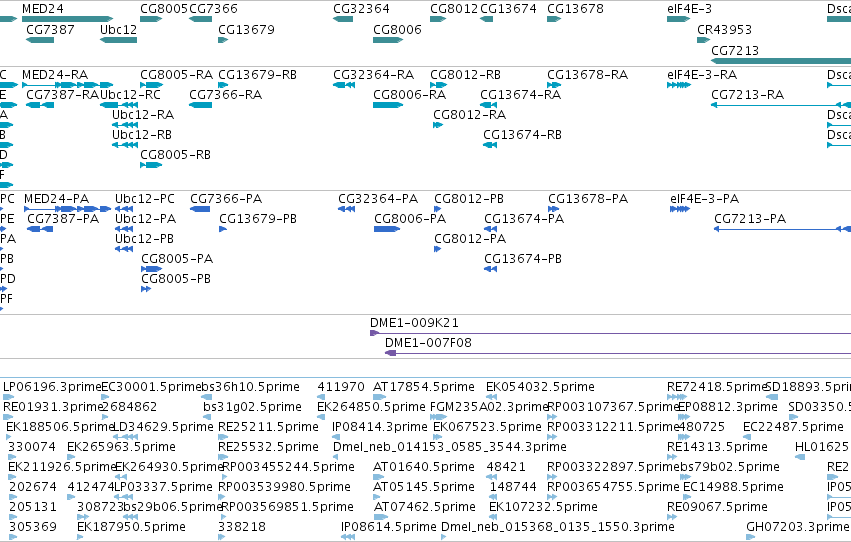Select the Ubc12 gene feature
The width and height of the screenshot is (851, 542).
click(x=118, y=40)
